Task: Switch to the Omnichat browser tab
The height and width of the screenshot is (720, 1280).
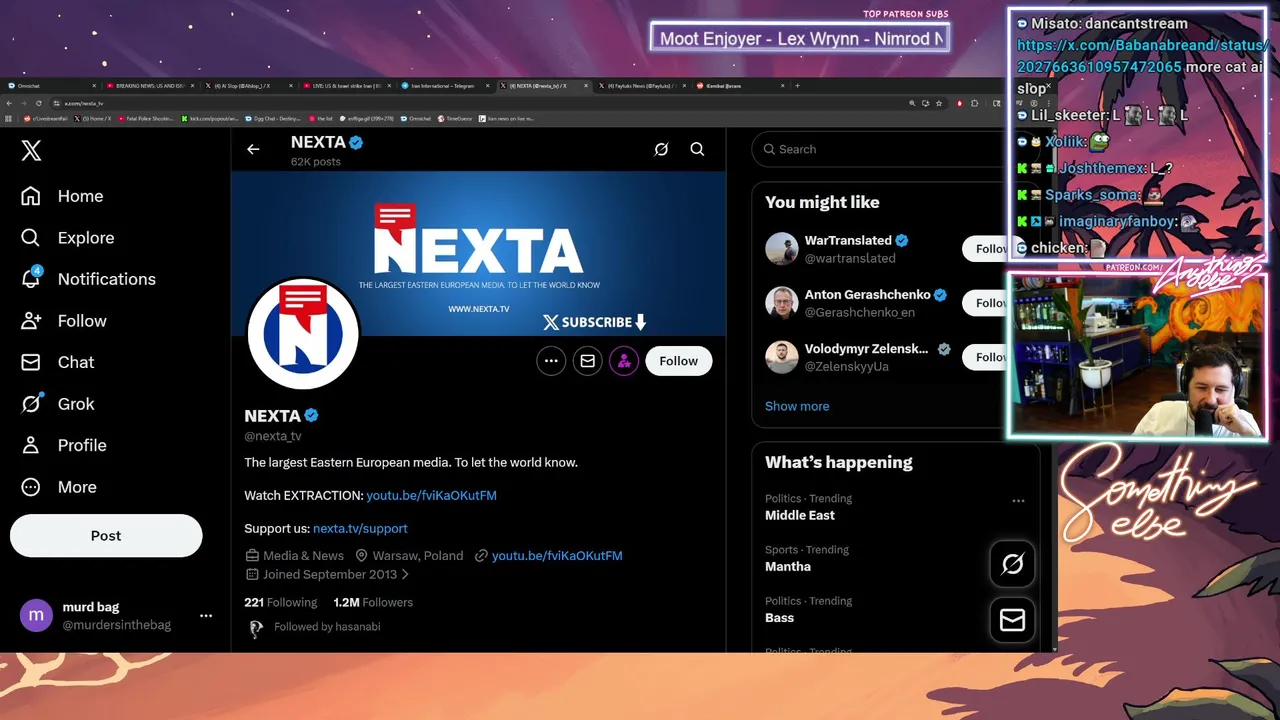Action: tap(50, 86)
